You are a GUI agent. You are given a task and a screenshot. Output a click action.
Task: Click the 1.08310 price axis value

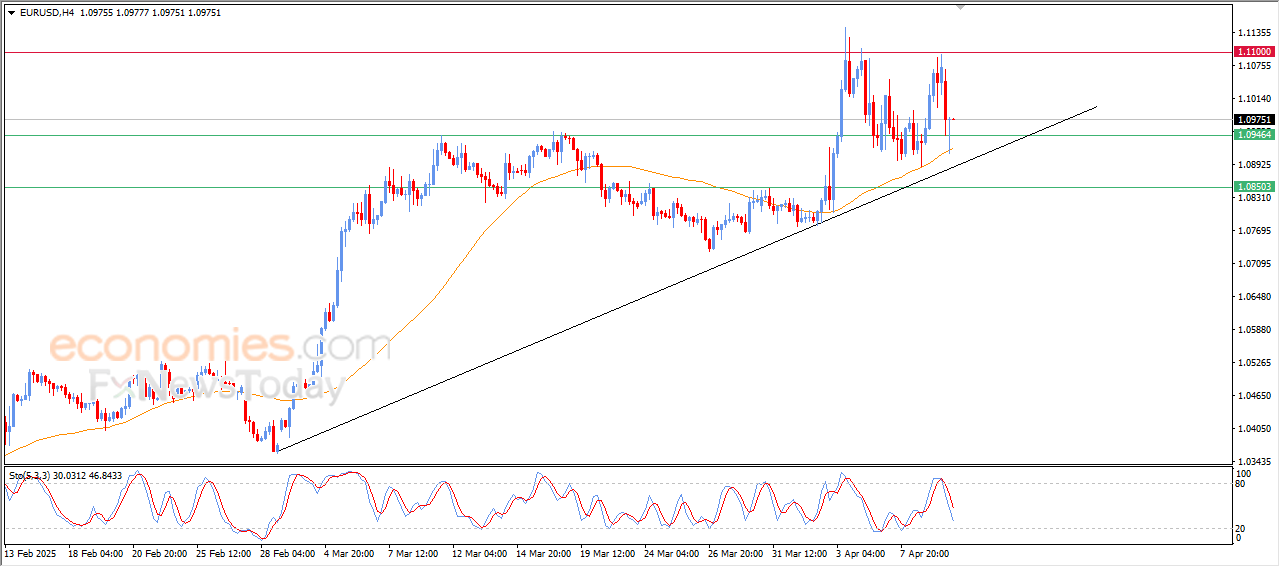tap(1255, 198)
